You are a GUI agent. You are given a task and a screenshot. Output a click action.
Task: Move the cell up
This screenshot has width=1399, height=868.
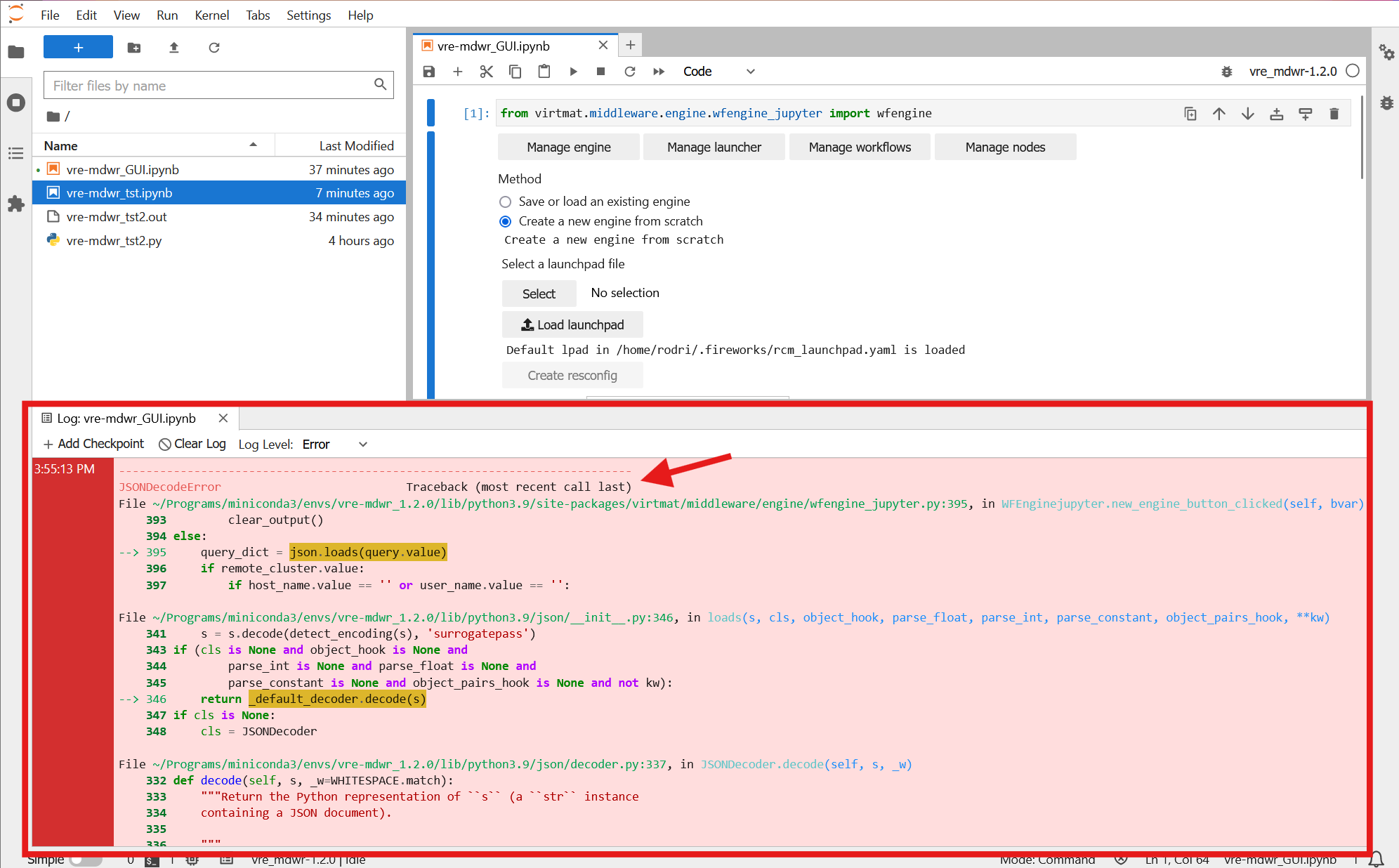tap(1219, 114)
